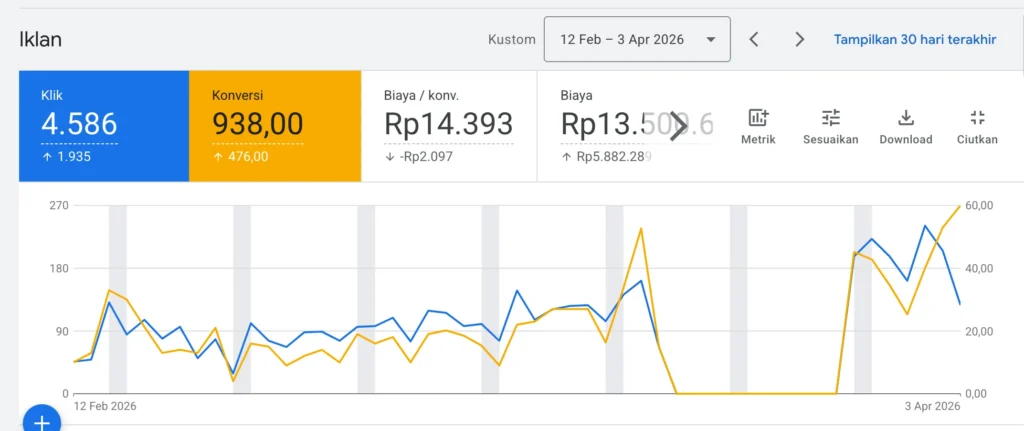Click the yellow line peak at chart end
This screenshot has height=431, width=1024.
coord(959,206)
